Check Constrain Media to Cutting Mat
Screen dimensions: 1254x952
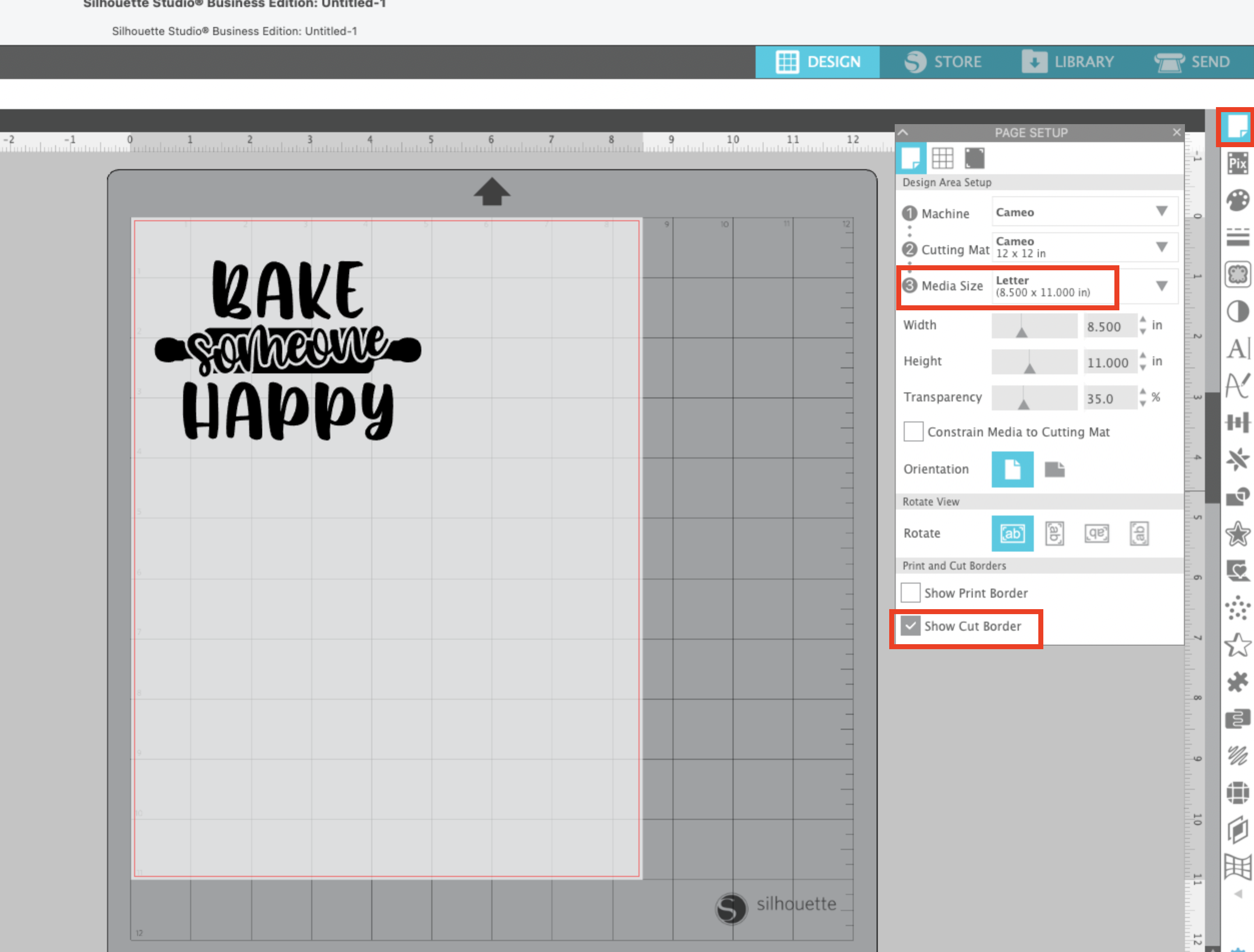tap(913, 431)
